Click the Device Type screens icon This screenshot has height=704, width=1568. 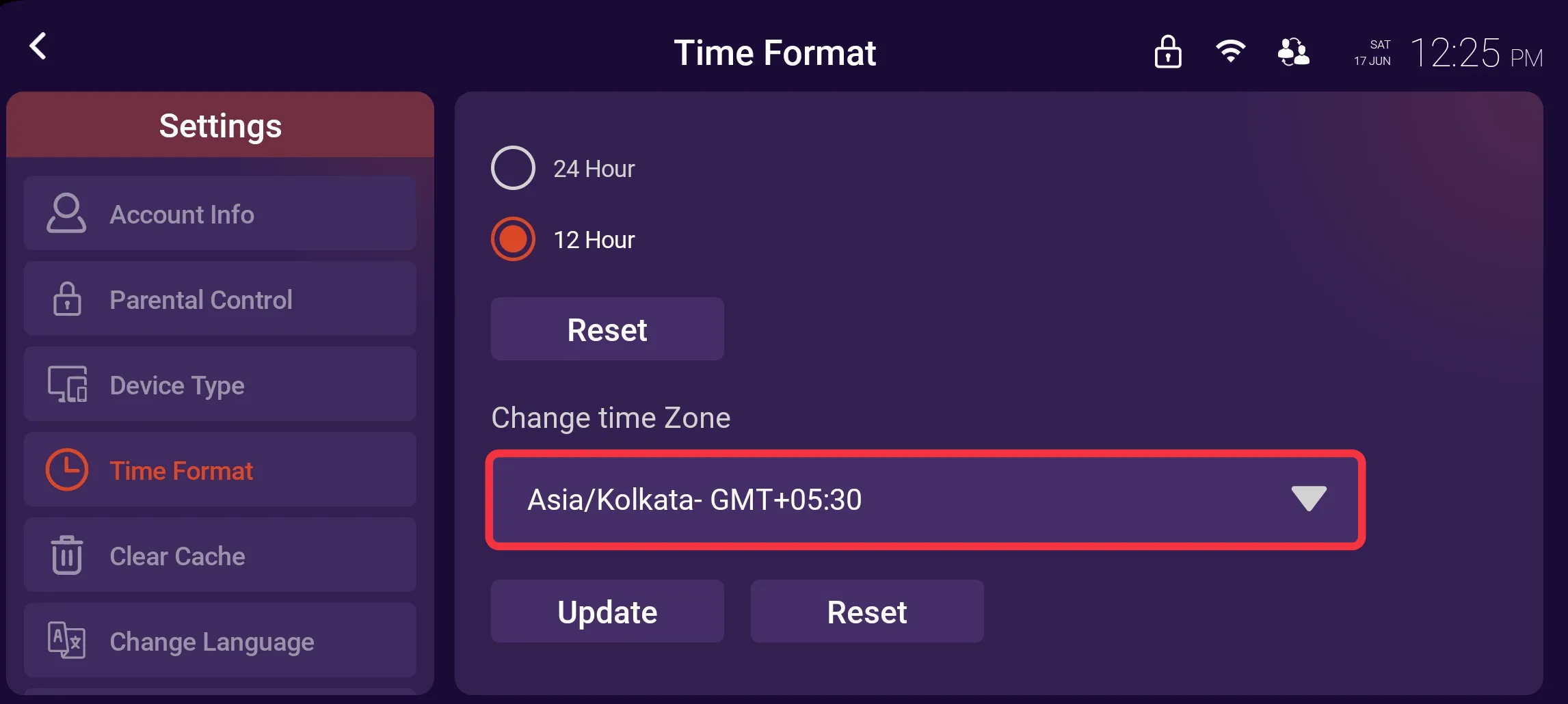click(x=66, y=384)
